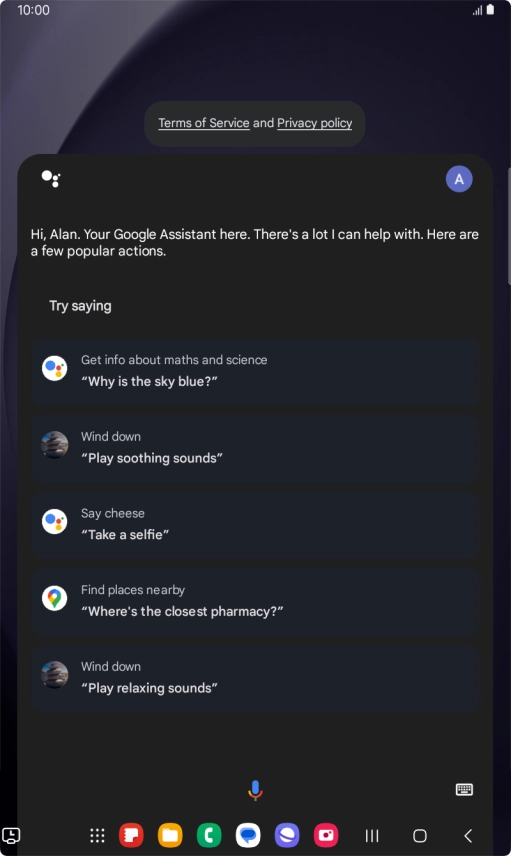This screenshot has height=856, width=511.
Task: Open the keyboard input icon
Action: click(464, 789)
